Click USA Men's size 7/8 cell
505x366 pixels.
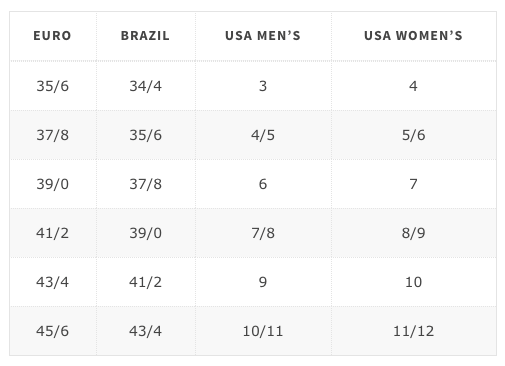pos(263,233)
